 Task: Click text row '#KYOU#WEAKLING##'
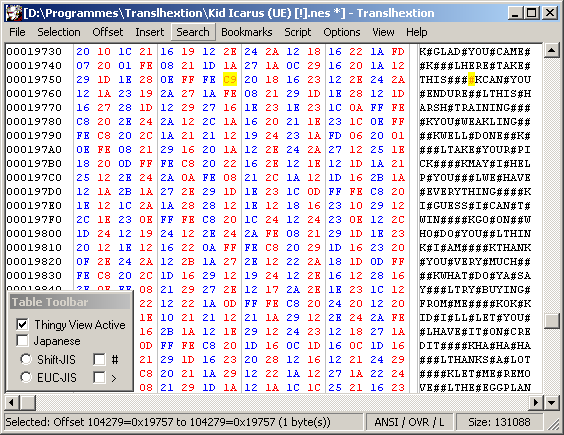tap(475, 122)
